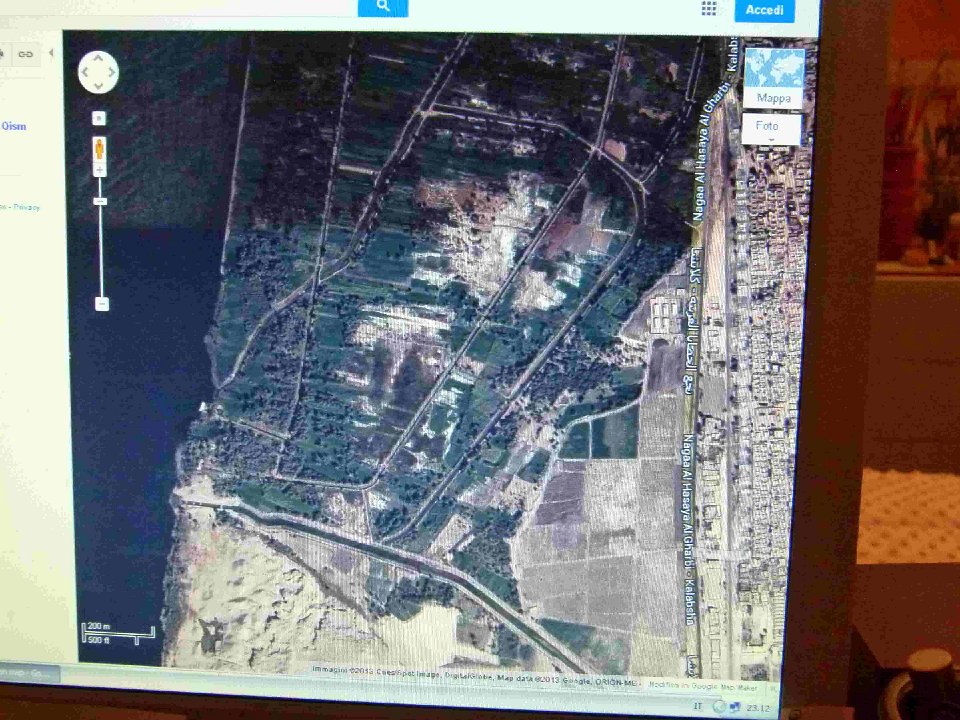The image size is (960, 720).
Task: Switch to the Mappa map view
Action: [x=774, y=79]
